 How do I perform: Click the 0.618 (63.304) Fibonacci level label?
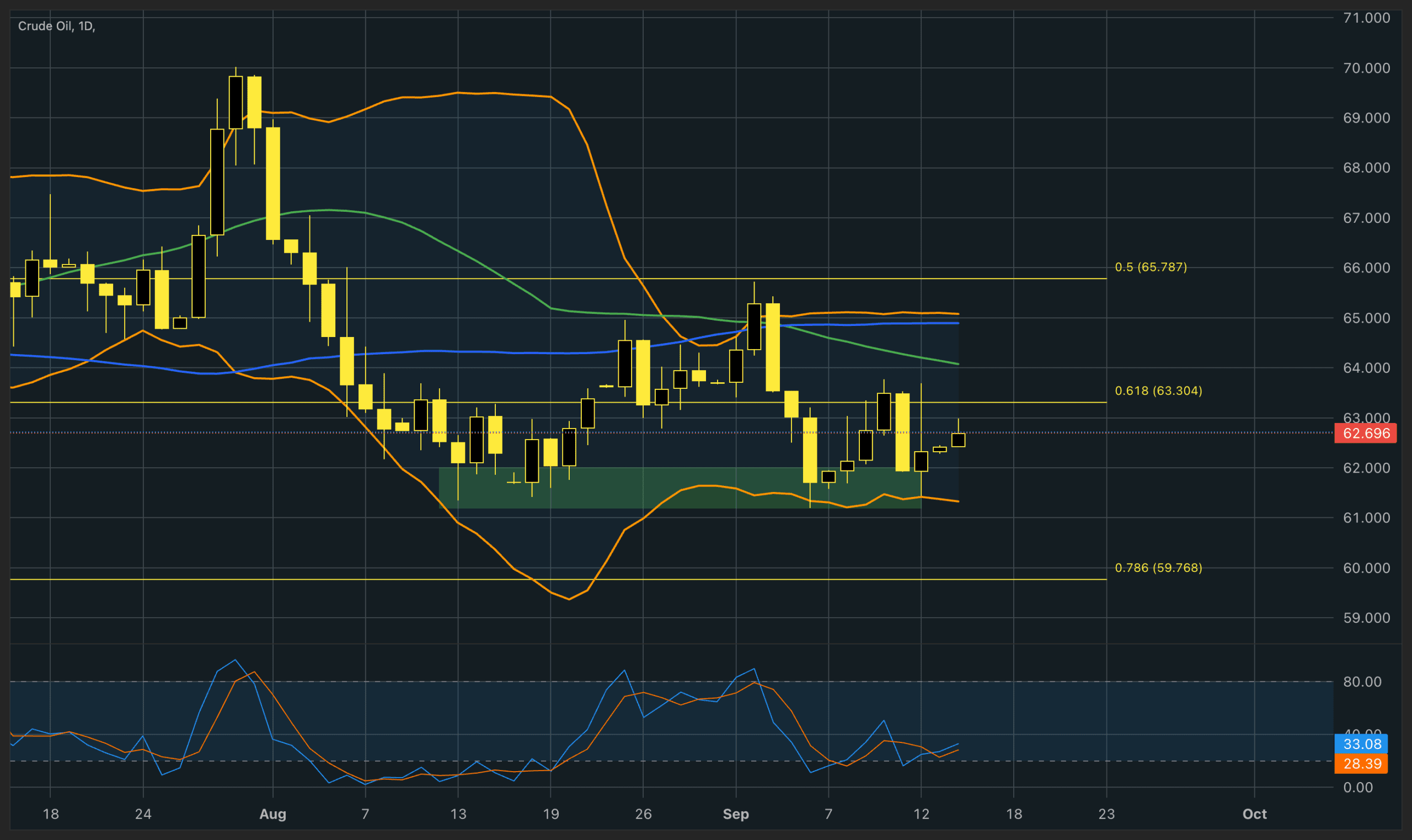(1158, 390)
